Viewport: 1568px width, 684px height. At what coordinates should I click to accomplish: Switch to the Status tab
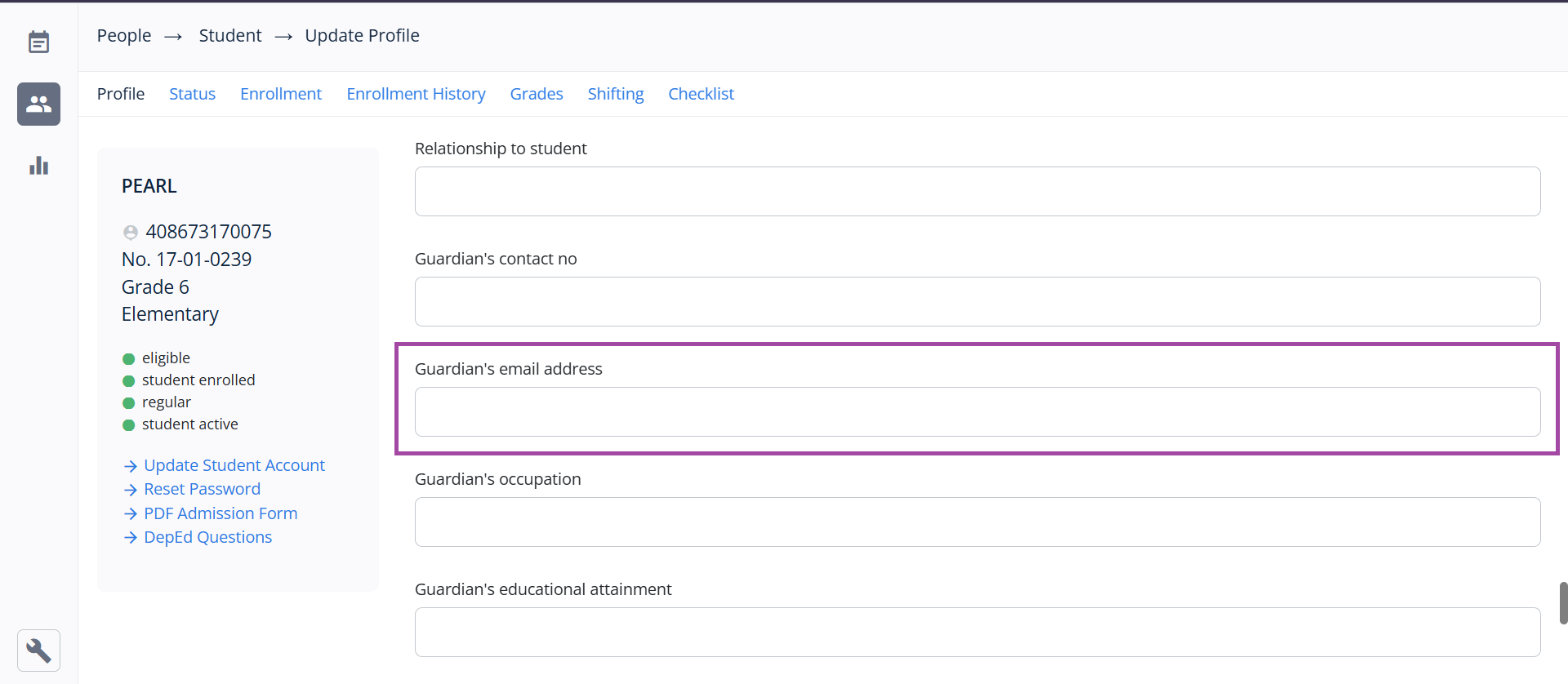coord(192,94)
